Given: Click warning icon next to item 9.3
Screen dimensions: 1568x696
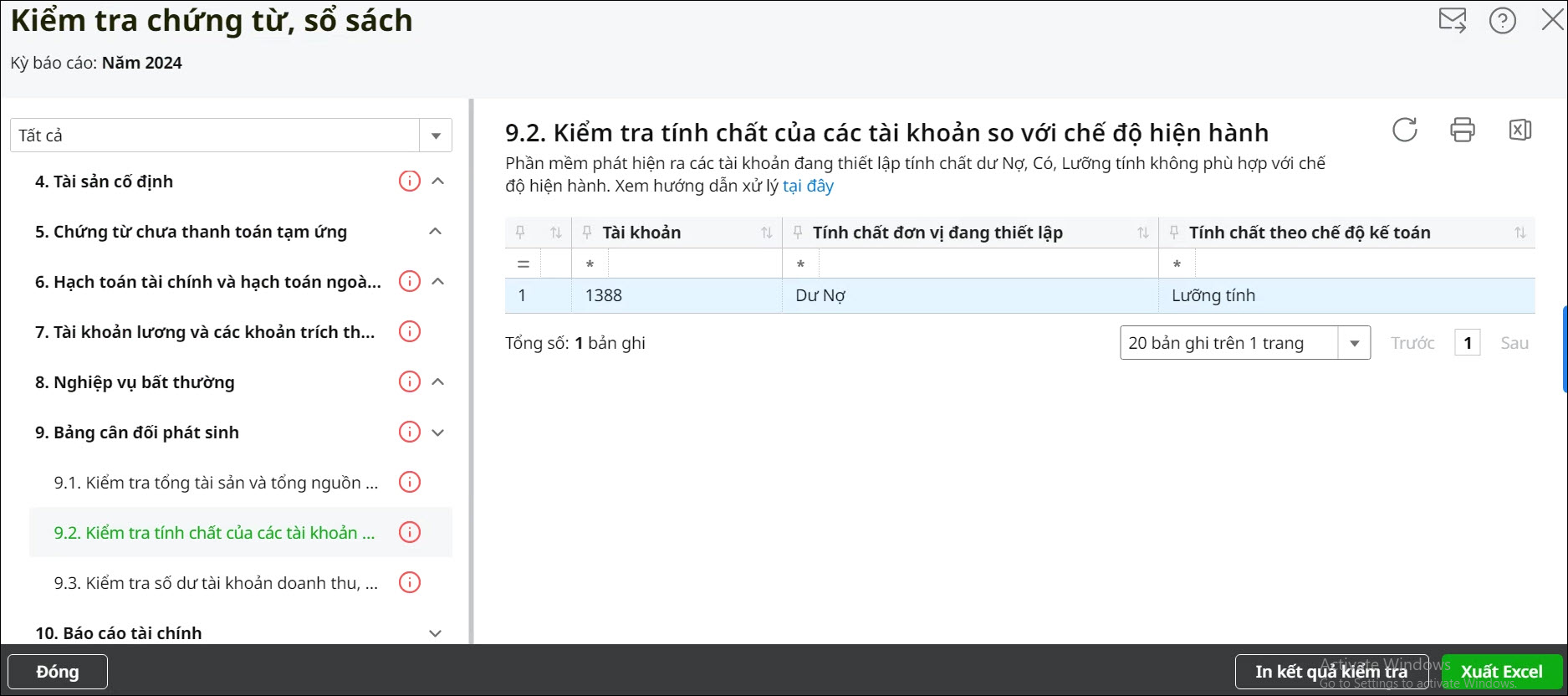Looking at the screenshot, I should (x=409, y=582).
